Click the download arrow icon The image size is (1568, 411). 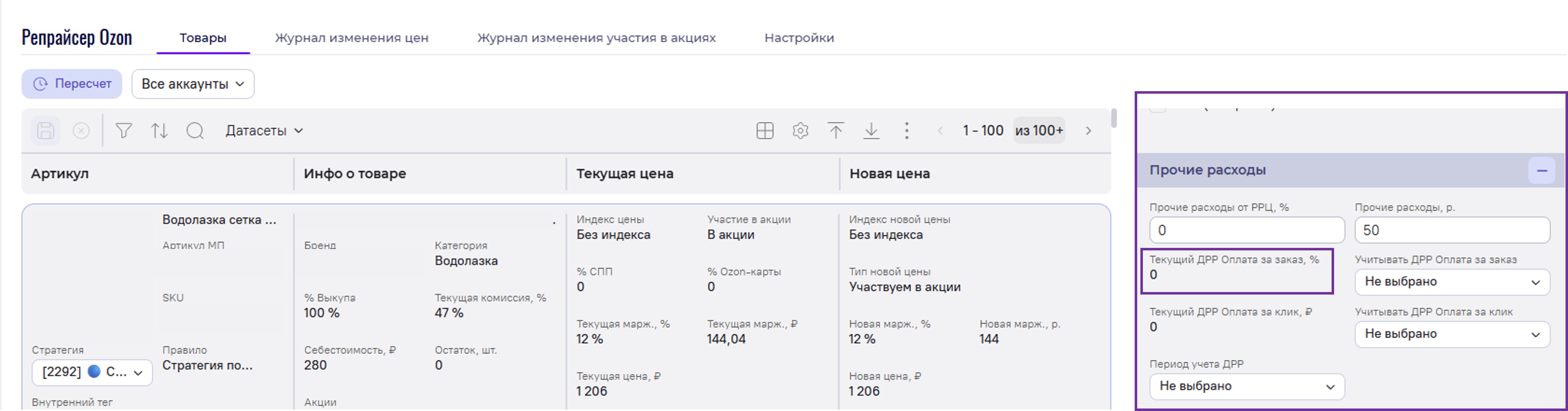871,131
